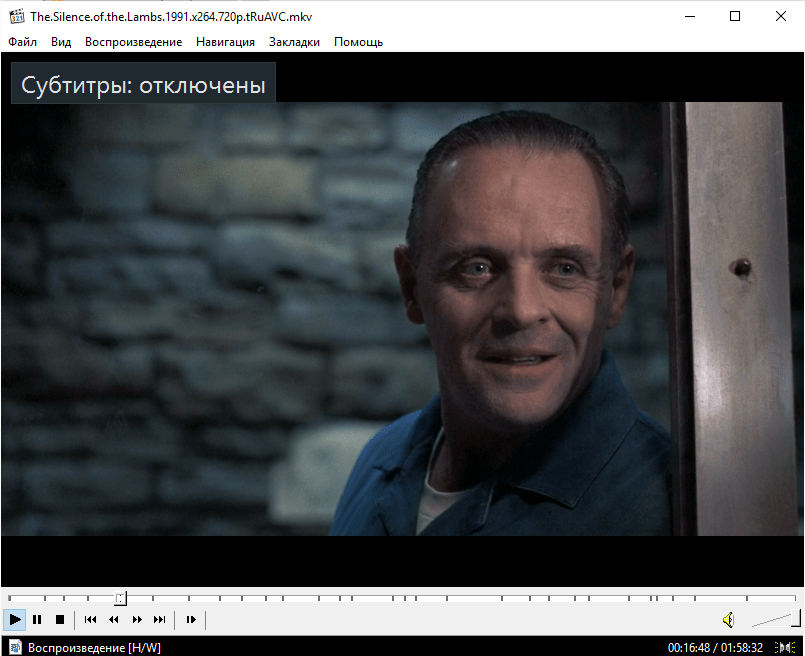Viewport: 805px width, 656px height.
Task: Click the audio channel indicator icon in status bar
Action: tap(784, 648)
